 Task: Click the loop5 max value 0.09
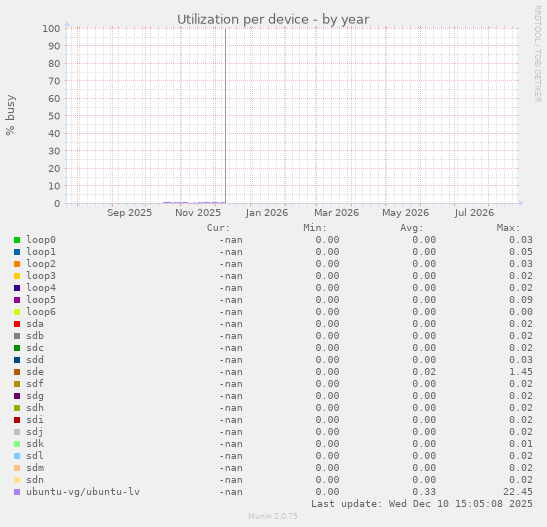click(521, 300)
